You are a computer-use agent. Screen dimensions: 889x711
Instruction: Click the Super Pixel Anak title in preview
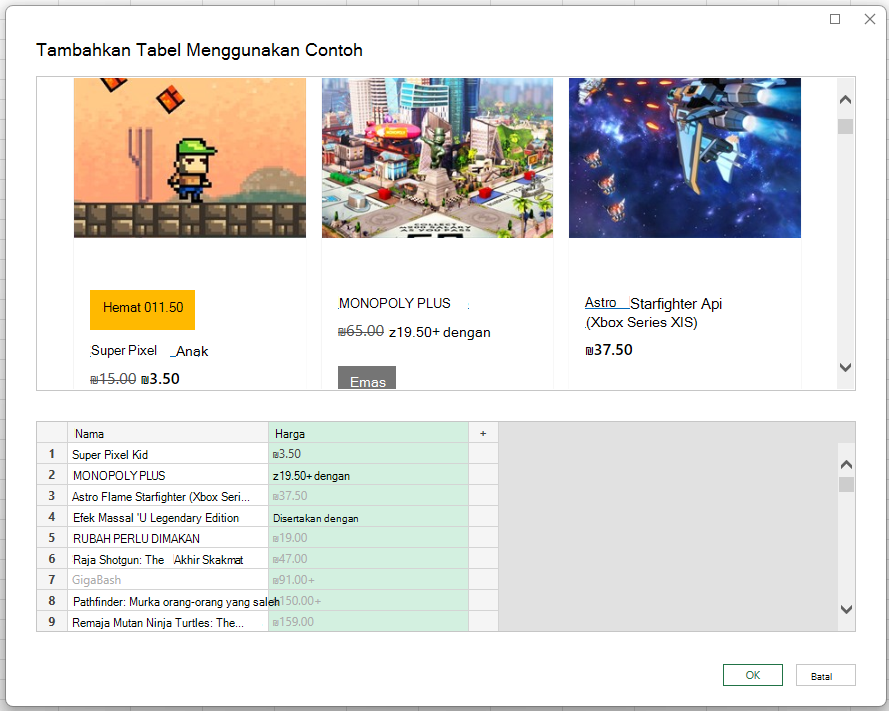coord(150,351)
